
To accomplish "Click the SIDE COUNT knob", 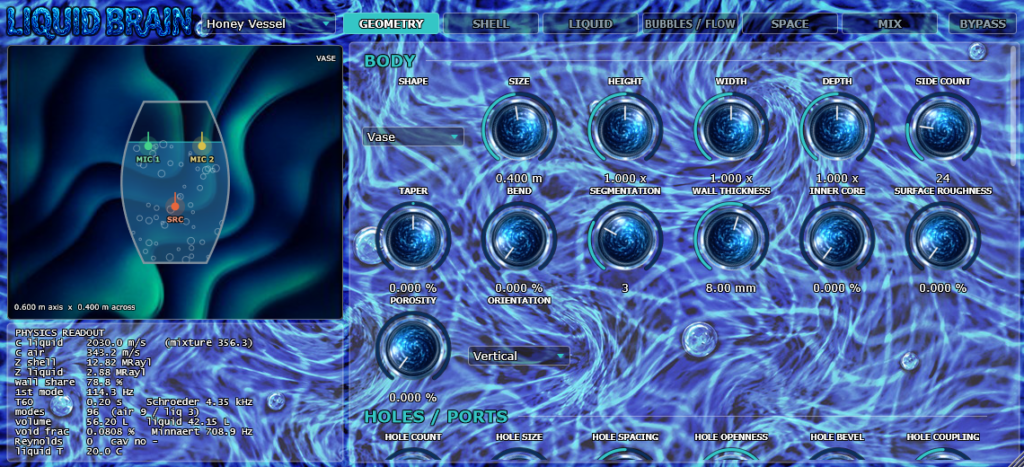I will click(942, 129).
